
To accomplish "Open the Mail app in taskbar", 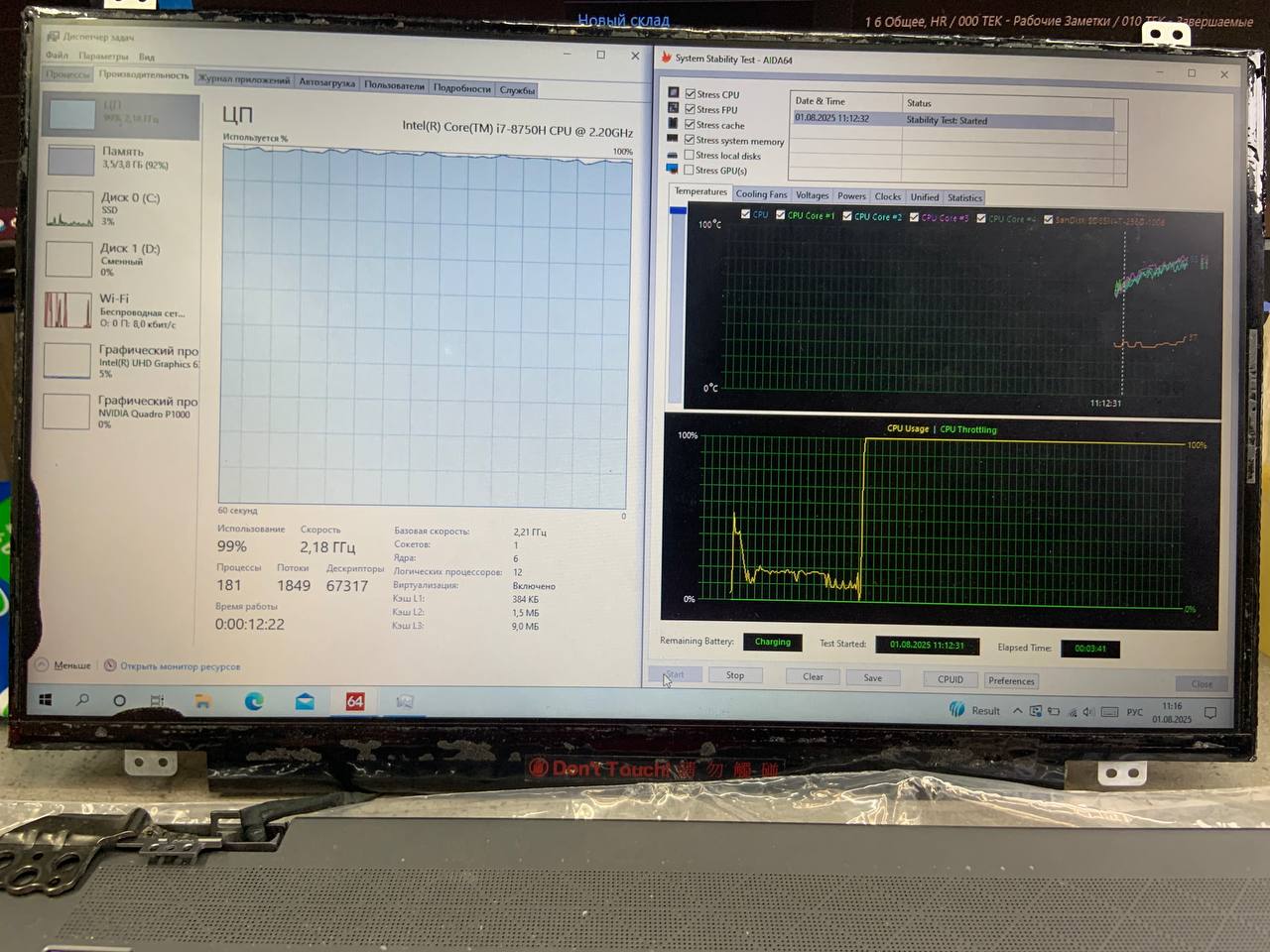I will pyautogui.click(x=305, y=701).
